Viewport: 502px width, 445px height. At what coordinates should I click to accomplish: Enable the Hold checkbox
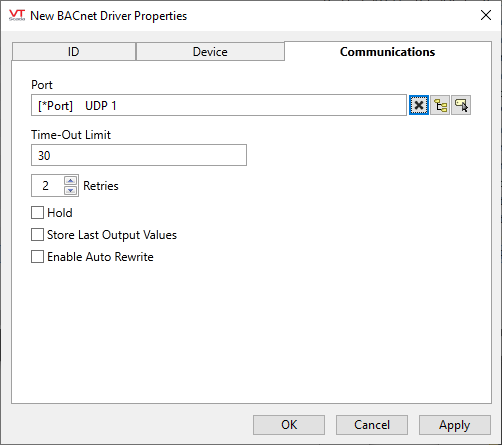pyautogui.click(x=37, y=213)
